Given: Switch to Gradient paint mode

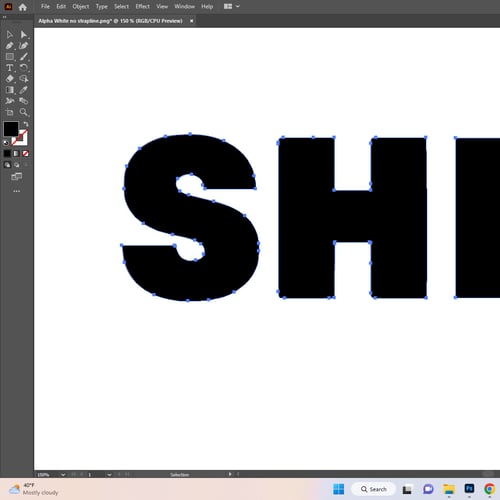Looking at the screenshot, I should tap(16, 153).
